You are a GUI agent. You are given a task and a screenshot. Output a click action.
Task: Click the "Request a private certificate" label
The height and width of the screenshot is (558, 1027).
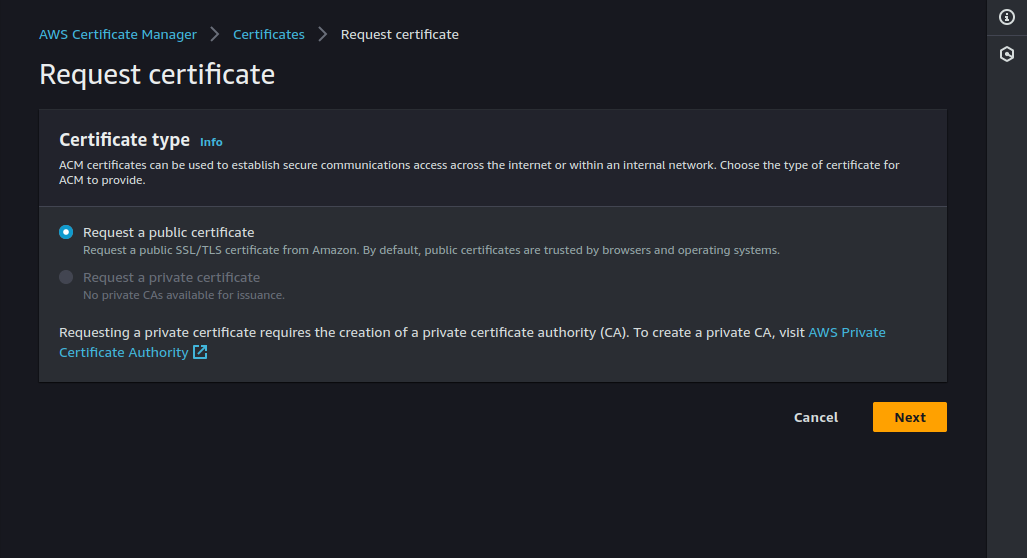click(x=171, y=277)
